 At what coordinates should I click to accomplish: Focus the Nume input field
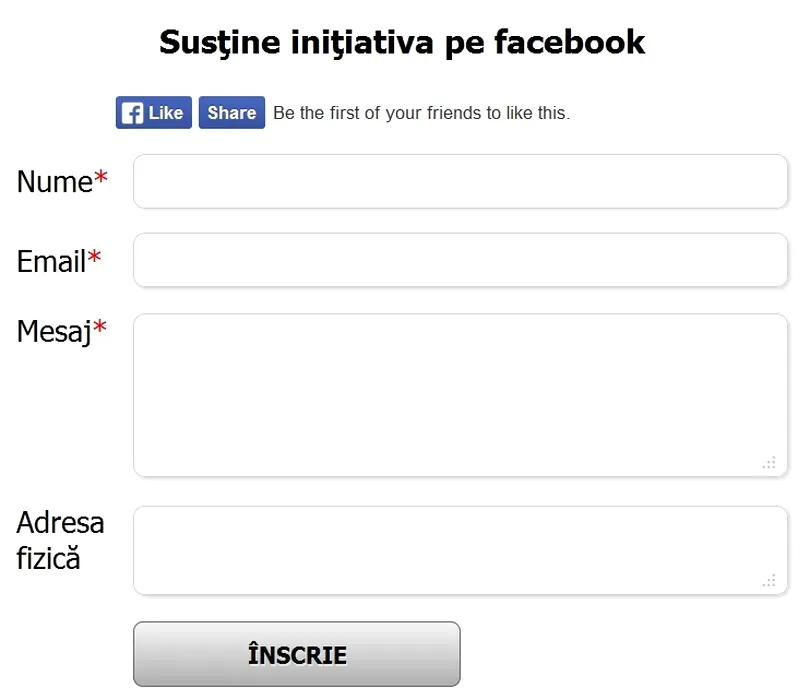460,181
